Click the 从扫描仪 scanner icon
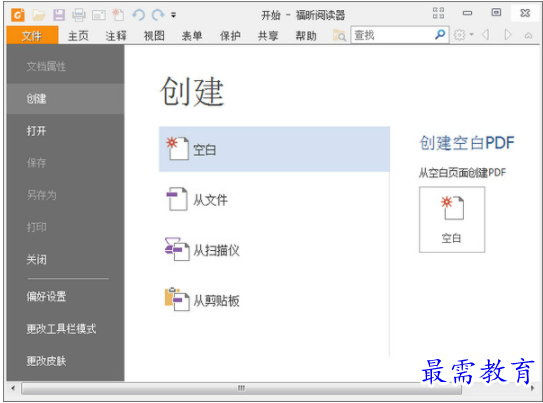The image size is (543, 403). [177, 249]
